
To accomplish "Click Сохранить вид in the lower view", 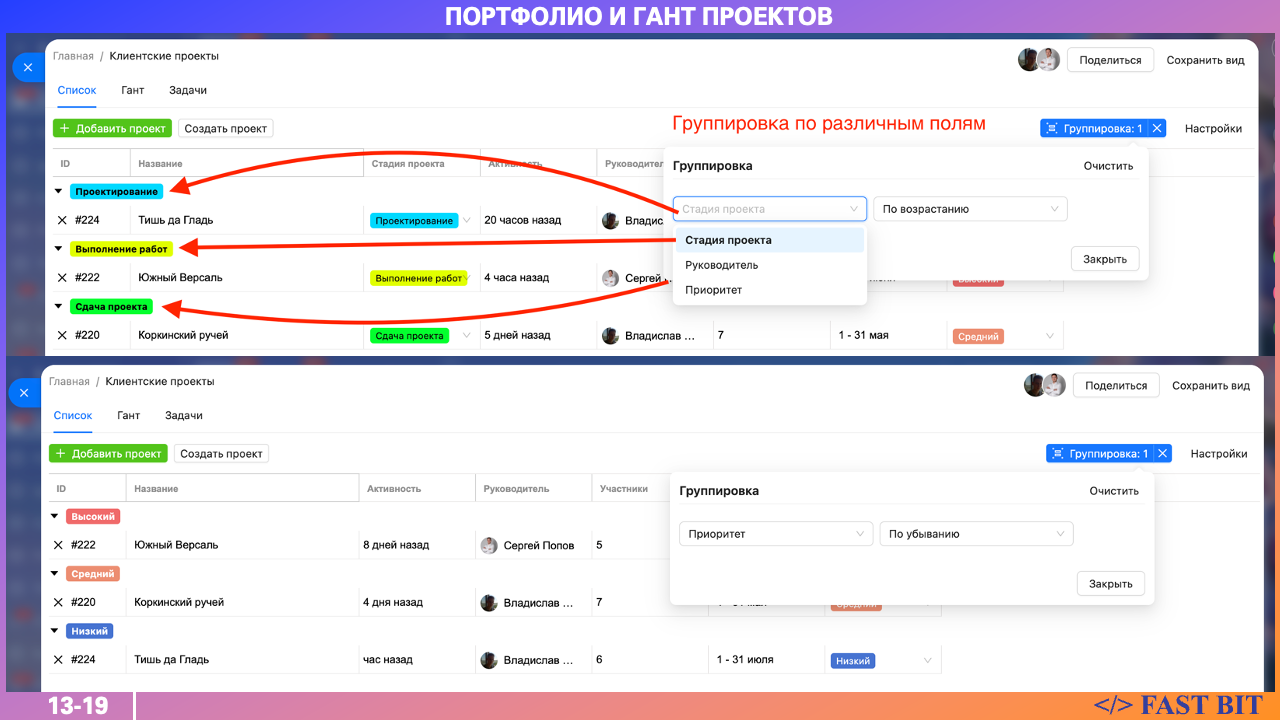I will coord(1211,385).
